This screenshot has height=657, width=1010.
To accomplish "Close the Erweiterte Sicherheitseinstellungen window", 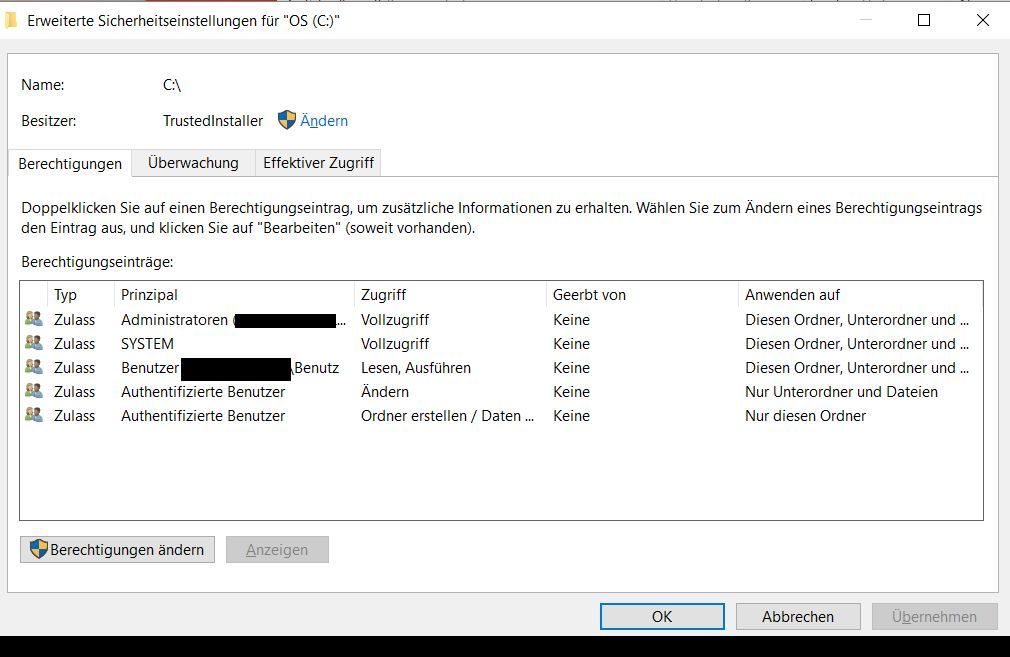I will pos(983,20).
